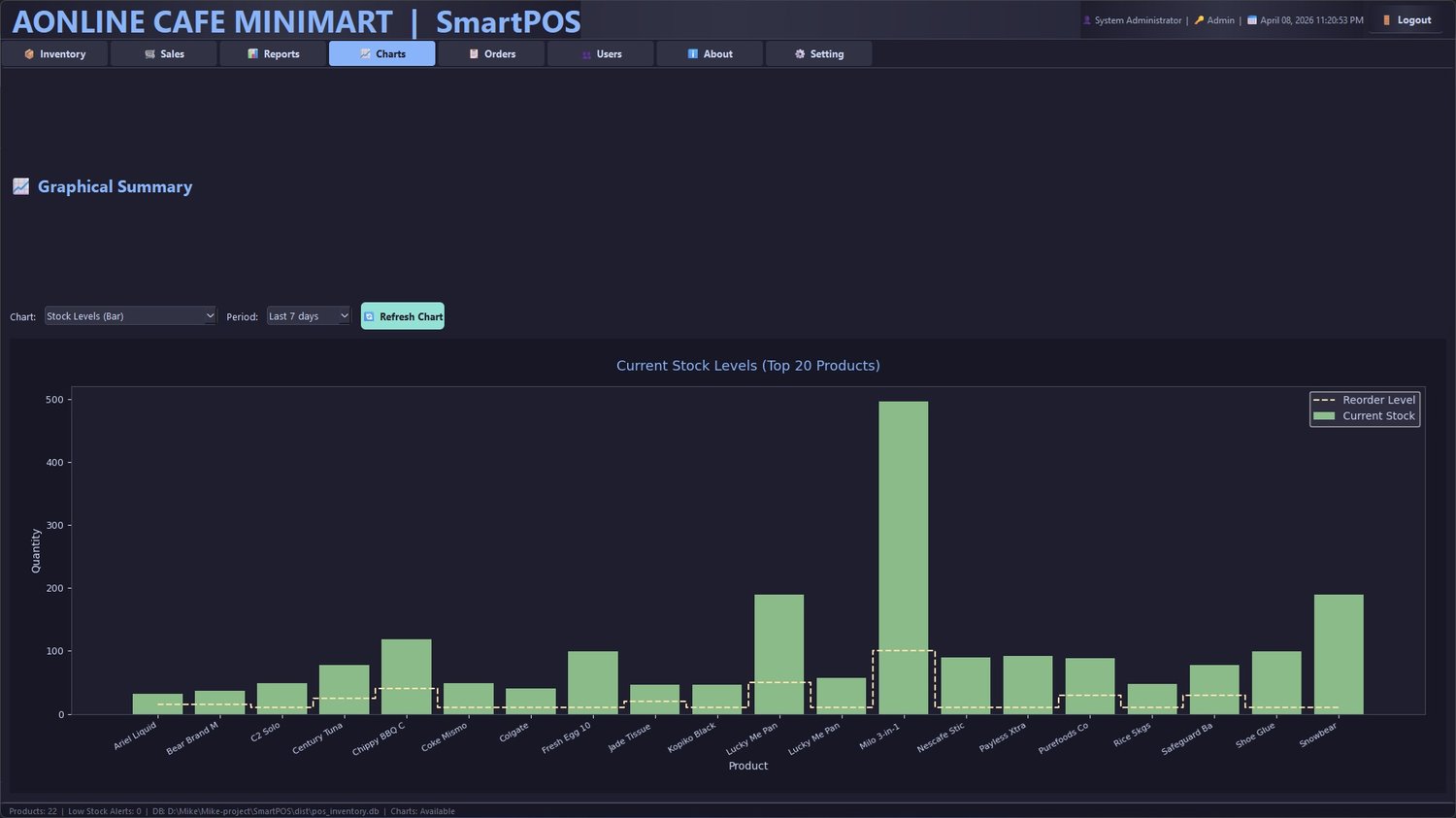Click the Chippy BBQ C stock bar
The height and width of the screenshot is (818, 1456).
pyautogui.click(x=407, y=677)
